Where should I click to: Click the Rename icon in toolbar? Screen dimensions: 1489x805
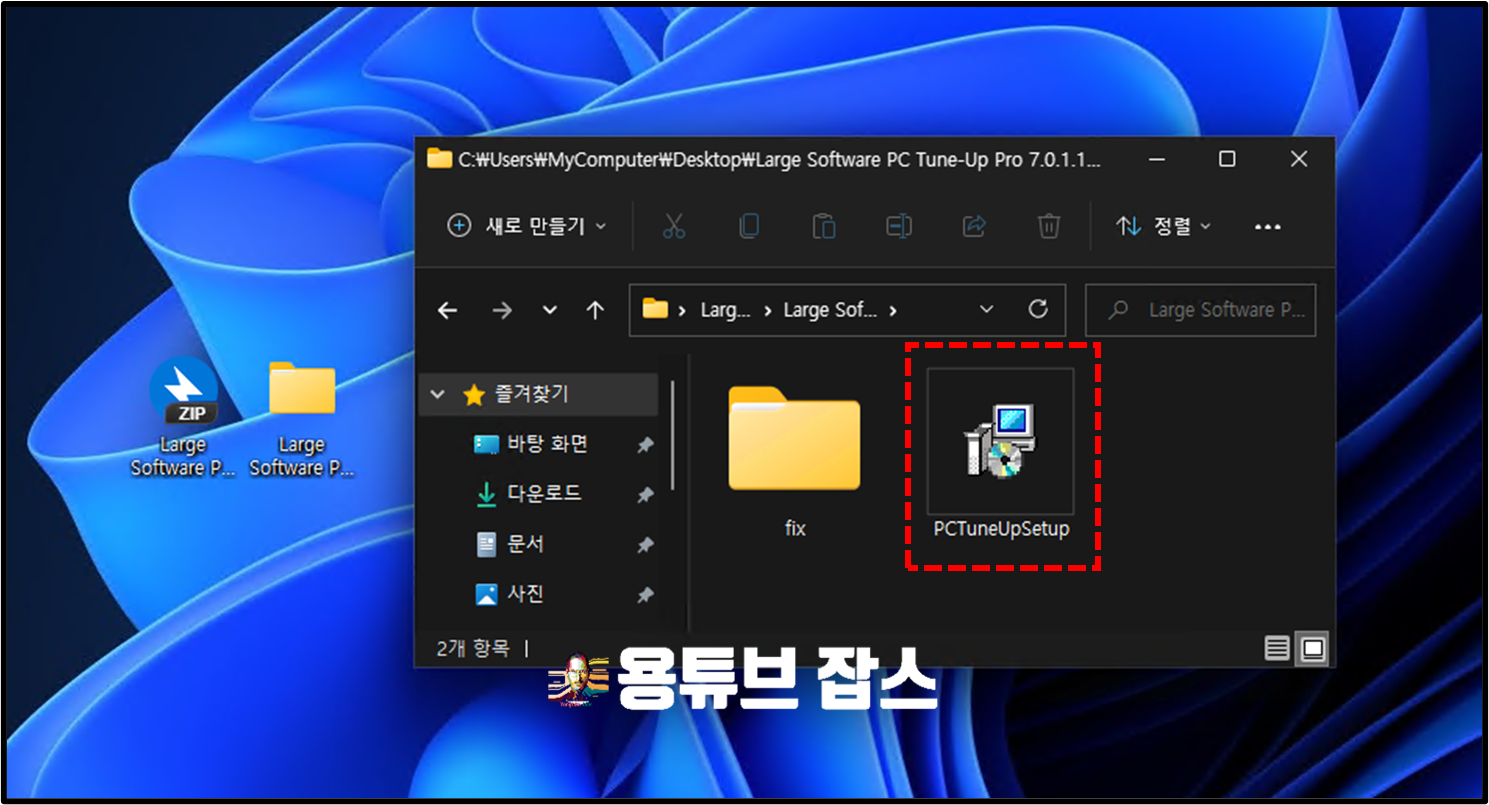pos(899,226)
